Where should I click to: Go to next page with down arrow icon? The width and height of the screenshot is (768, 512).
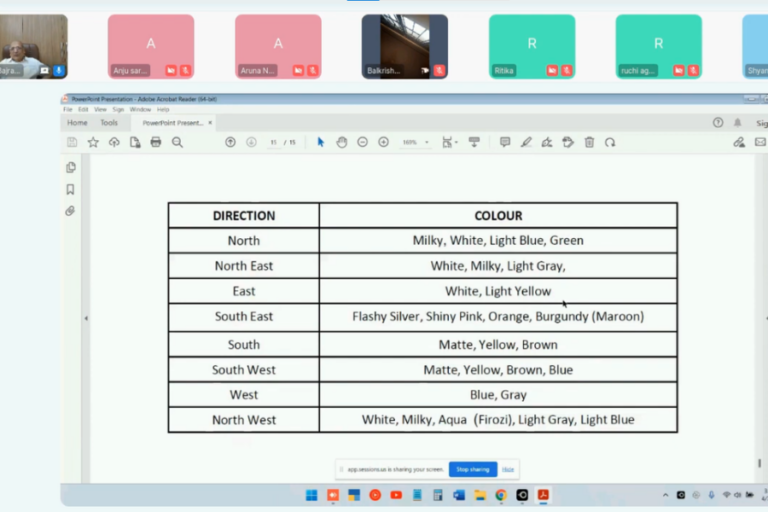(251, 142)
